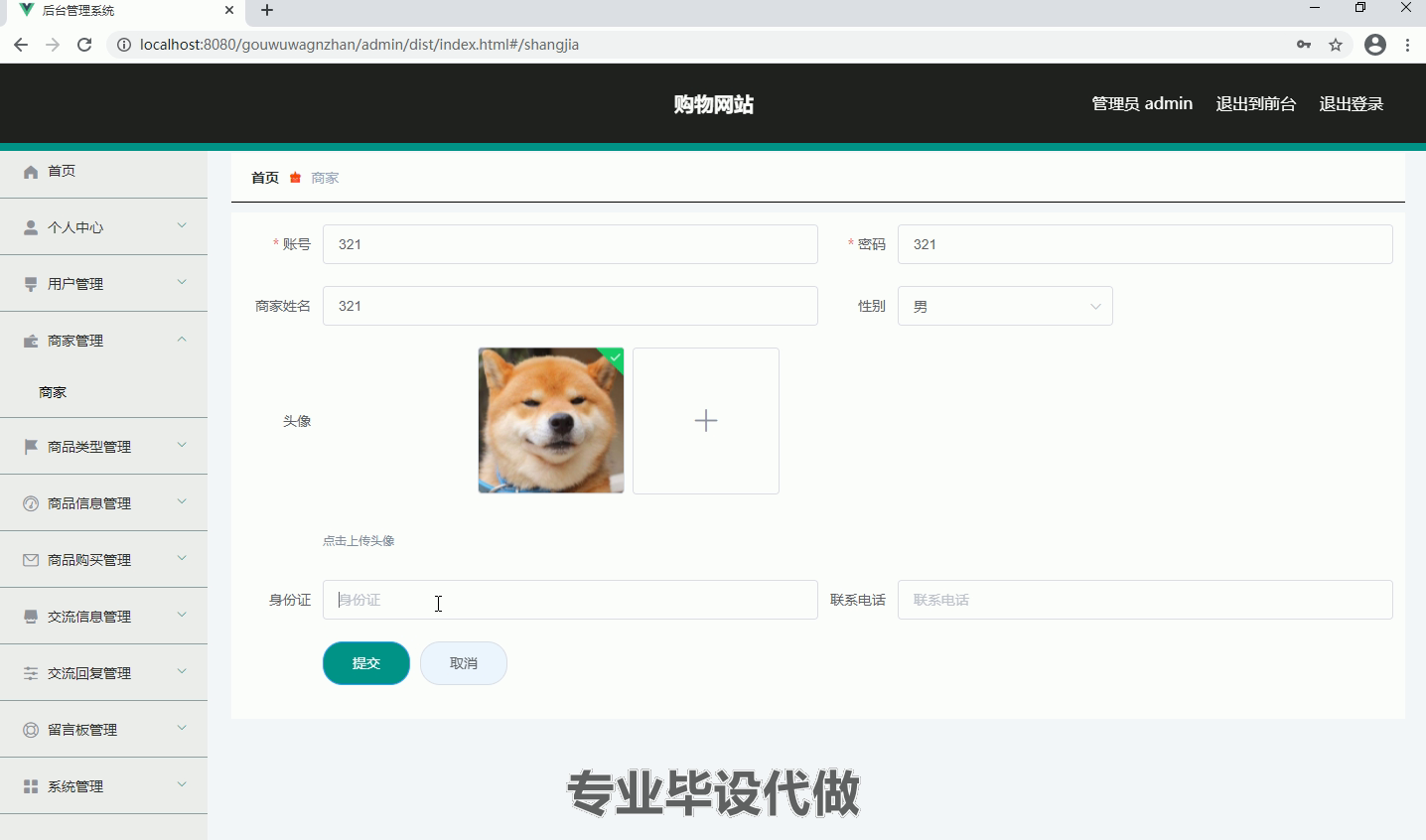Expand 交流信息管理 chevron
This screenshot has height=840, width=1426.
(x=182, y=615)
